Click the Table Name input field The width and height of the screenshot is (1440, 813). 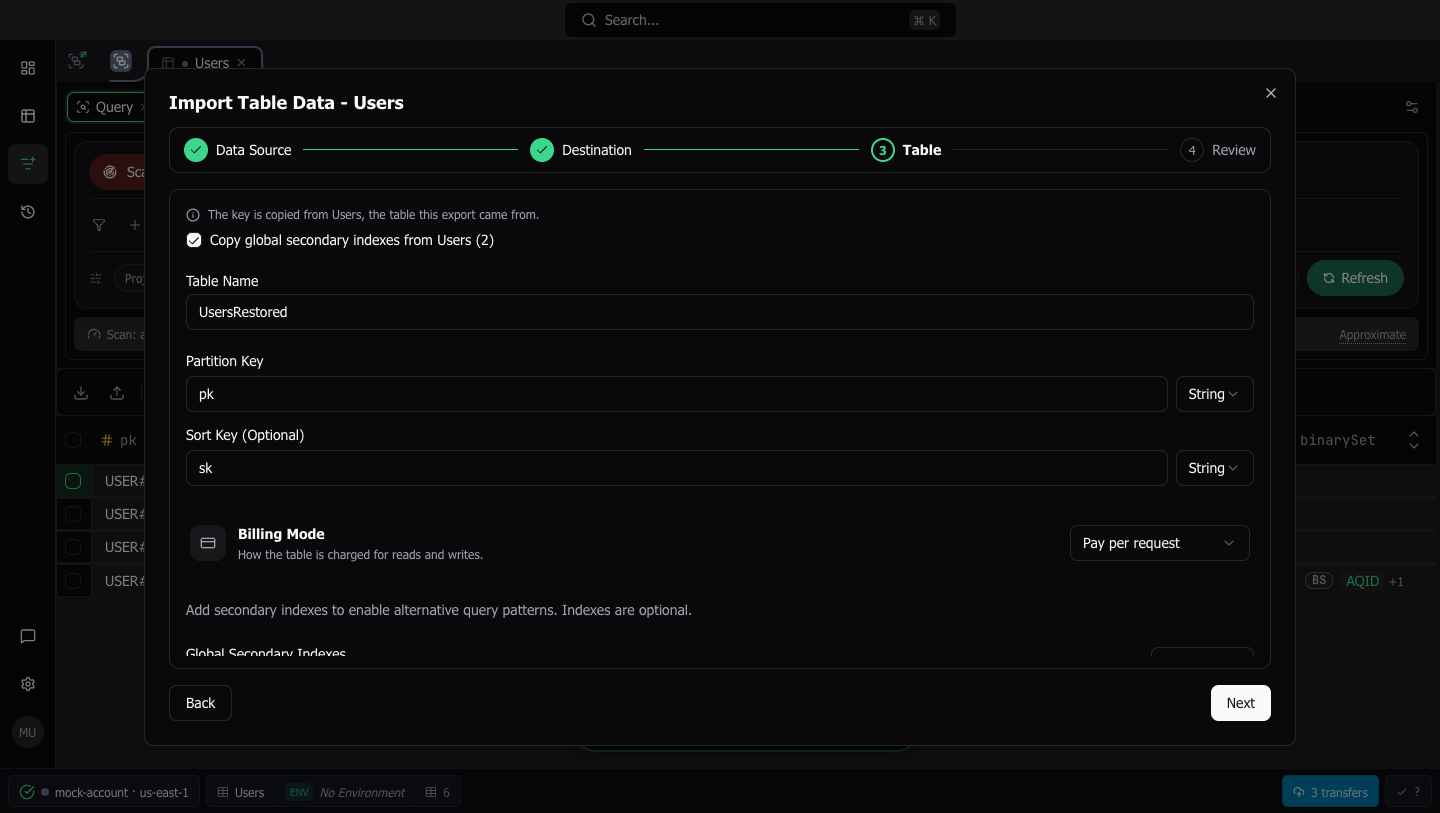point(720,312)
